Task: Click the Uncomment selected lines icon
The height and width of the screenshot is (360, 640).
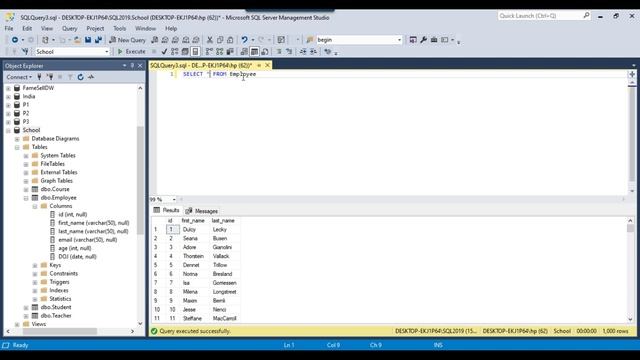Action: [x=289, y=51]
